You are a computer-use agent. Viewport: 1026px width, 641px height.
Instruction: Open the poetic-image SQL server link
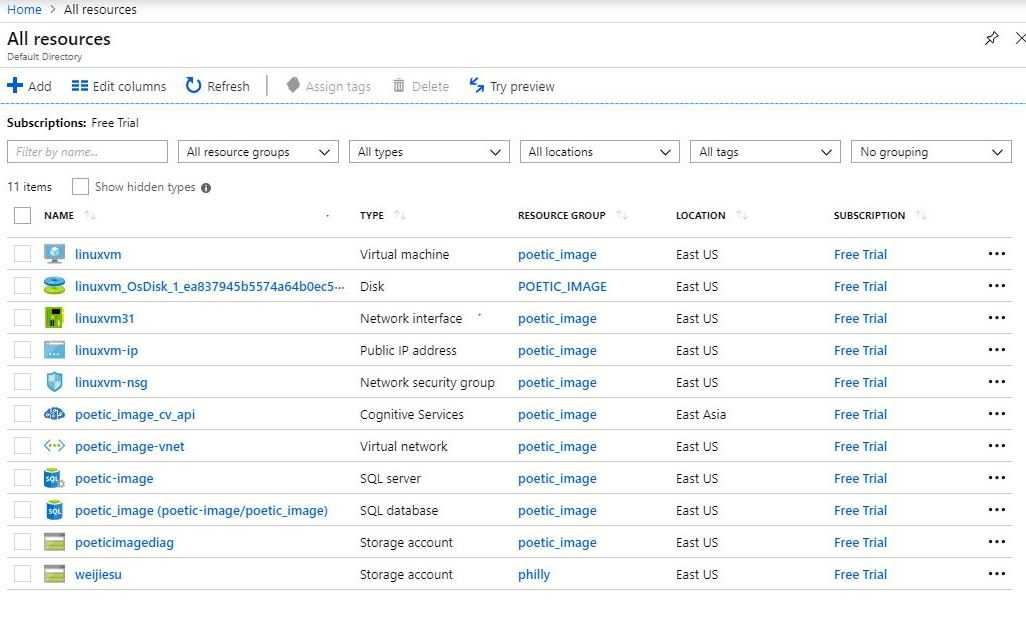(114, 479)
